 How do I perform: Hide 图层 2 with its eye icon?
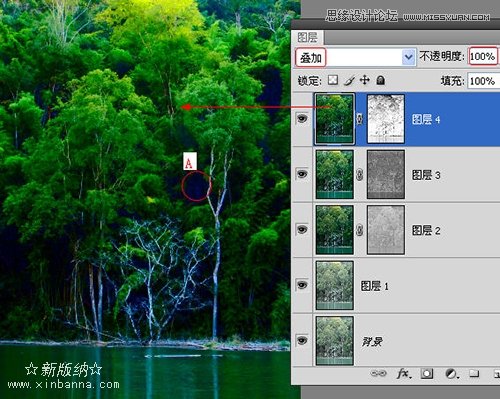tap(302, 229)
